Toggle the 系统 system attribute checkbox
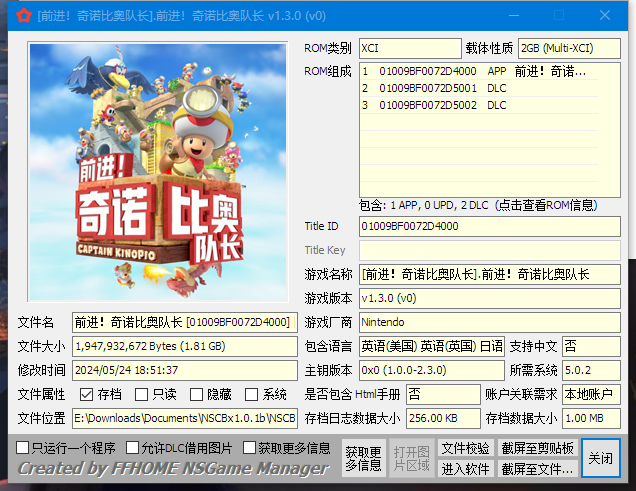Screen dimensions: 636x491 (251, 394)
